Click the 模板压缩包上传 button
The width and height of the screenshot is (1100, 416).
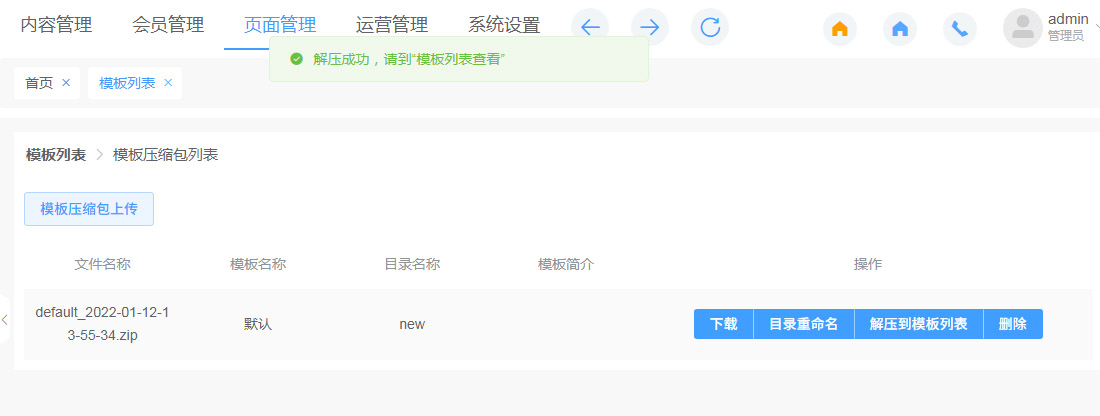pos(89,209)
